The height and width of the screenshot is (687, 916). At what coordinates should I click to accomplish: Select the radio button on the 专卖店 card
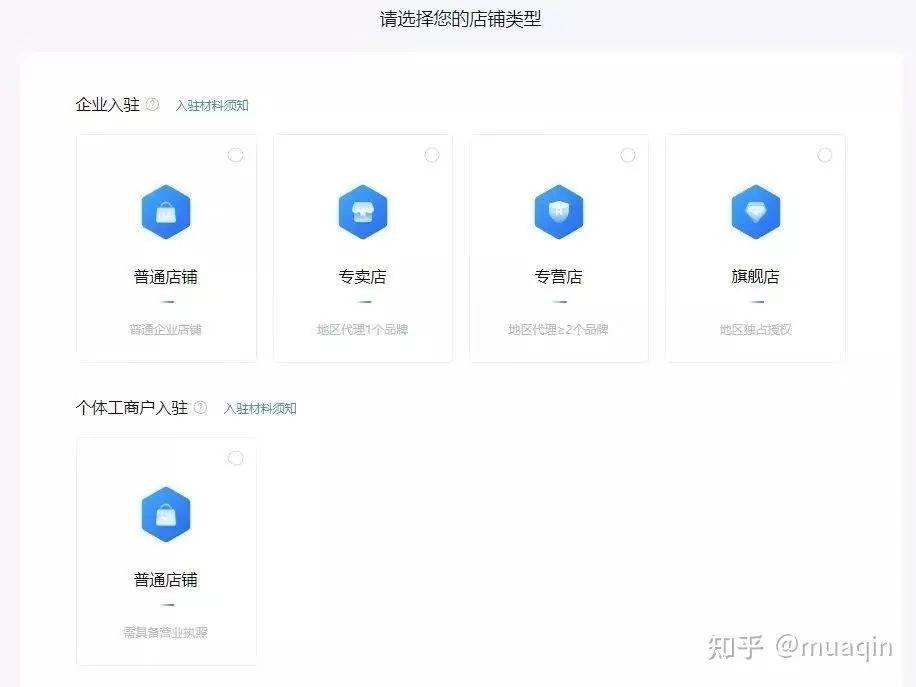click(432, 155)
